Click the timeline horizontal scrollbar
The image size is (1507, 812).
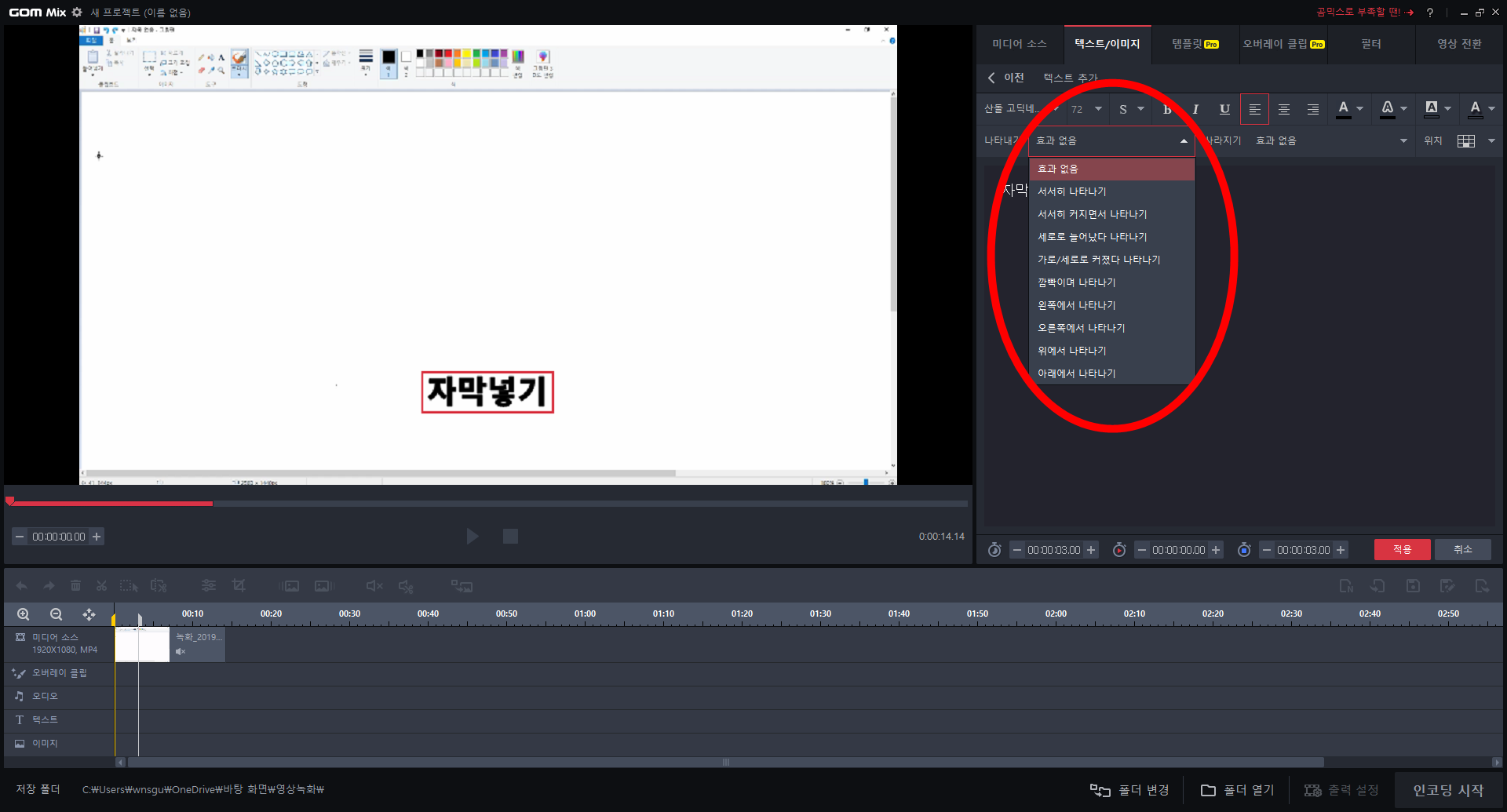(x=725, y=762)
